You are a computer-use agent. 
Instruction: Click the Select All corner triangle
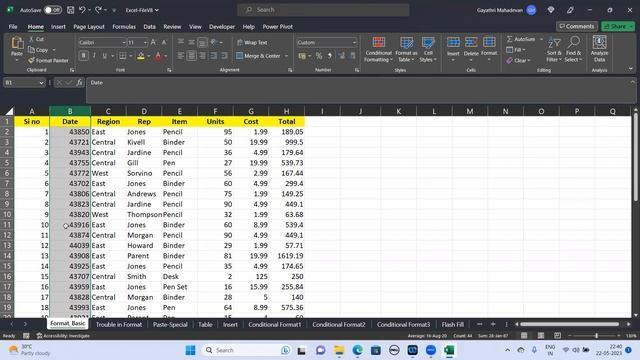click(x=9, y=111)
